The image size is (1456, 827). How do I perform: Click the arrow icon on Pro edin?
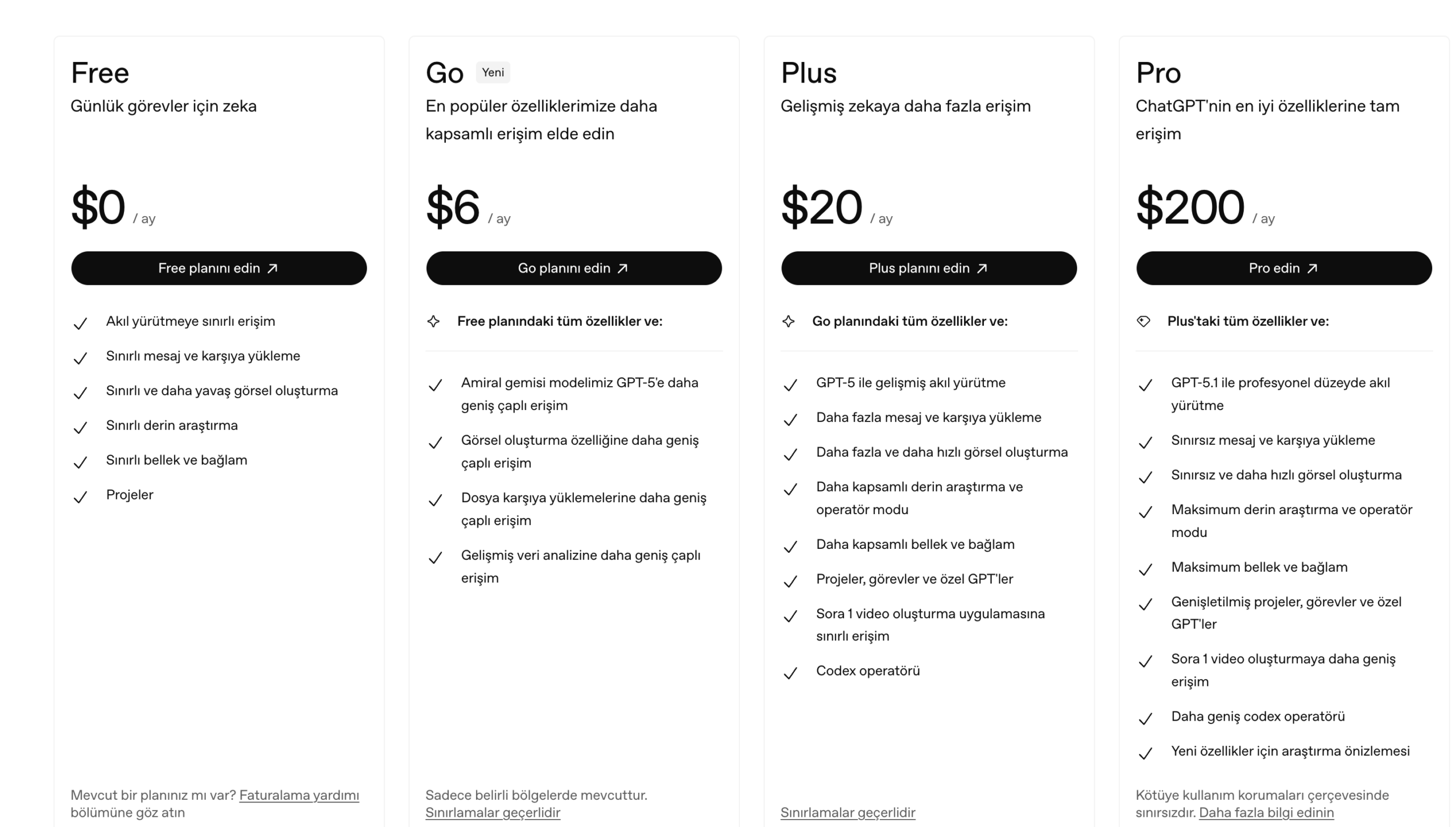tap(1312, 268)
